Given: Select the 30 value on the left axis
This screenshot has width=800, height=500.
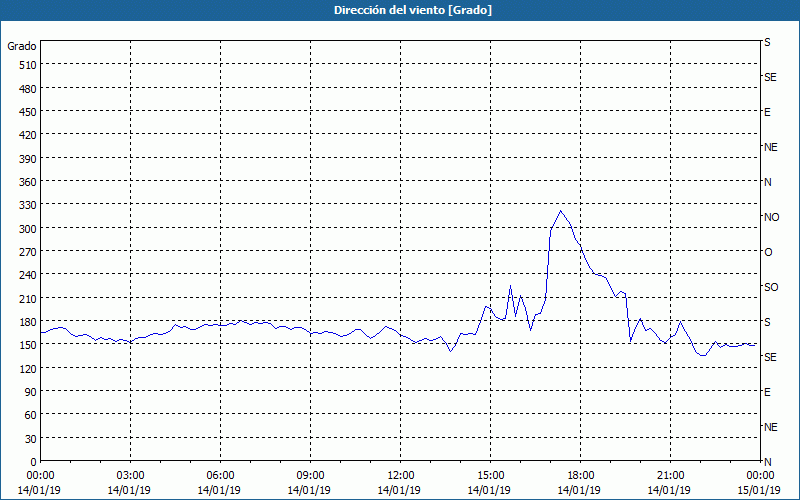Looking at the screenshot, I should click(31, 439).
